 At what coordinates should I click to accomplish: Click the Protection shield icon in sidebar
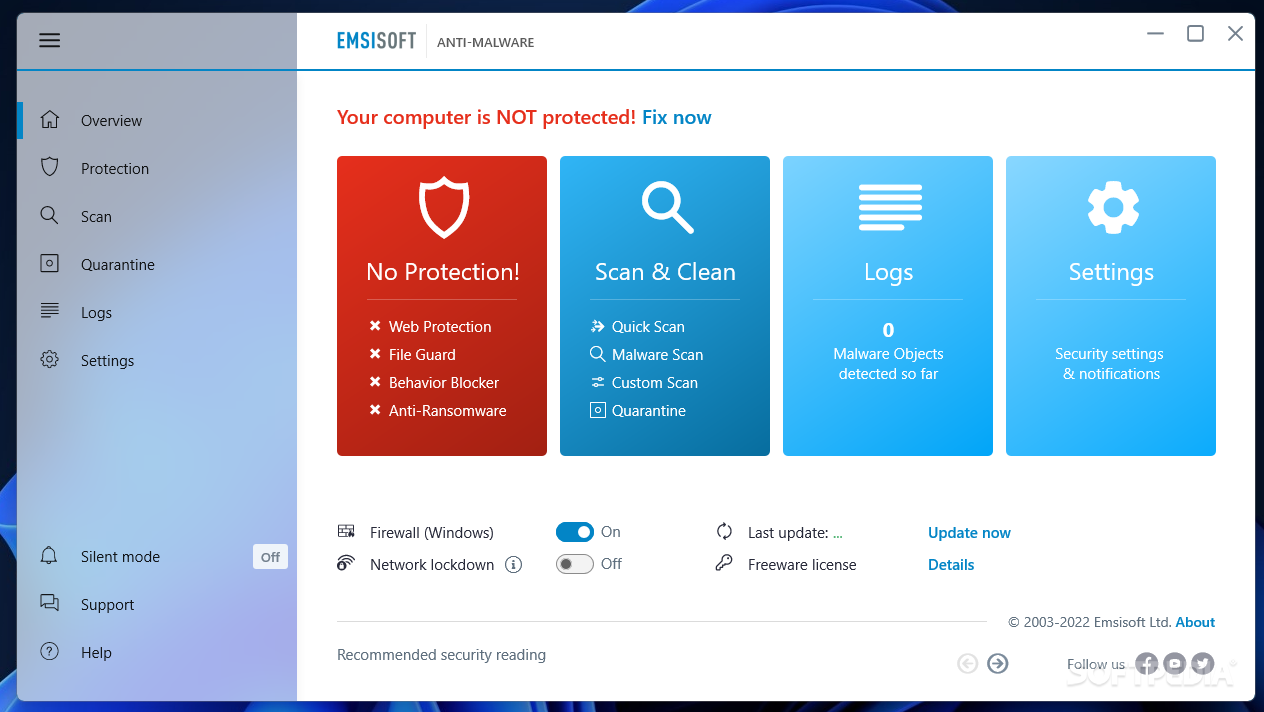[x=50, y=168]
